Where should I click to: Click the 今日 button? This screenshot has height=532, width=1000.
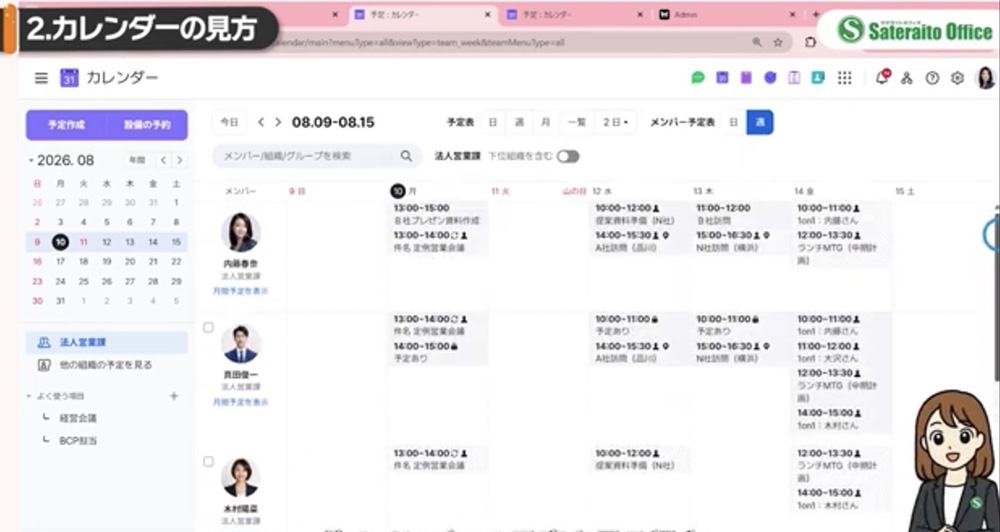click(x=230, y=122)
